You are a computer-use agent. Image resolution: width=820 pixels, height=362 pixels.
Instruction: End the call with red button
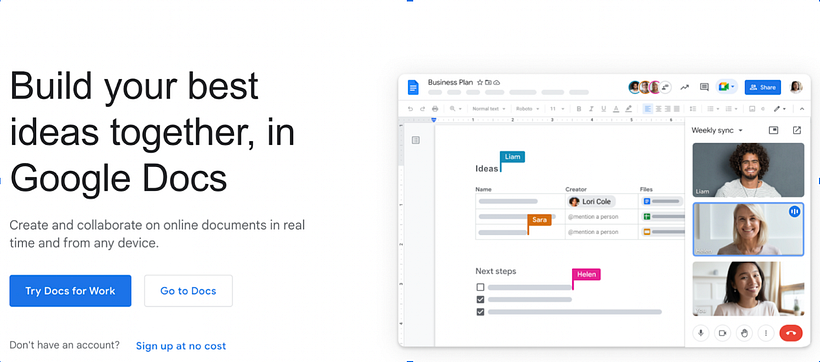tap(791, 333)
